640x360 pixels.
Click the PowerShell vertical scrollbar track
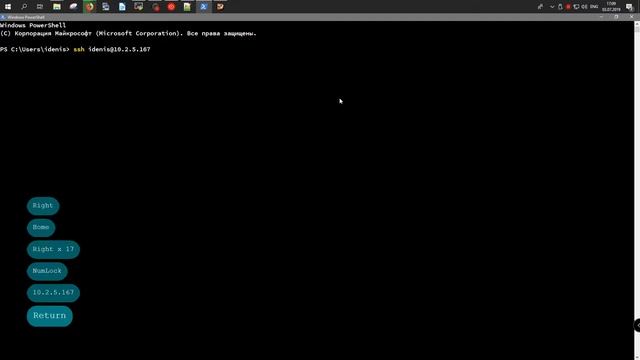[x=637, y=190]
